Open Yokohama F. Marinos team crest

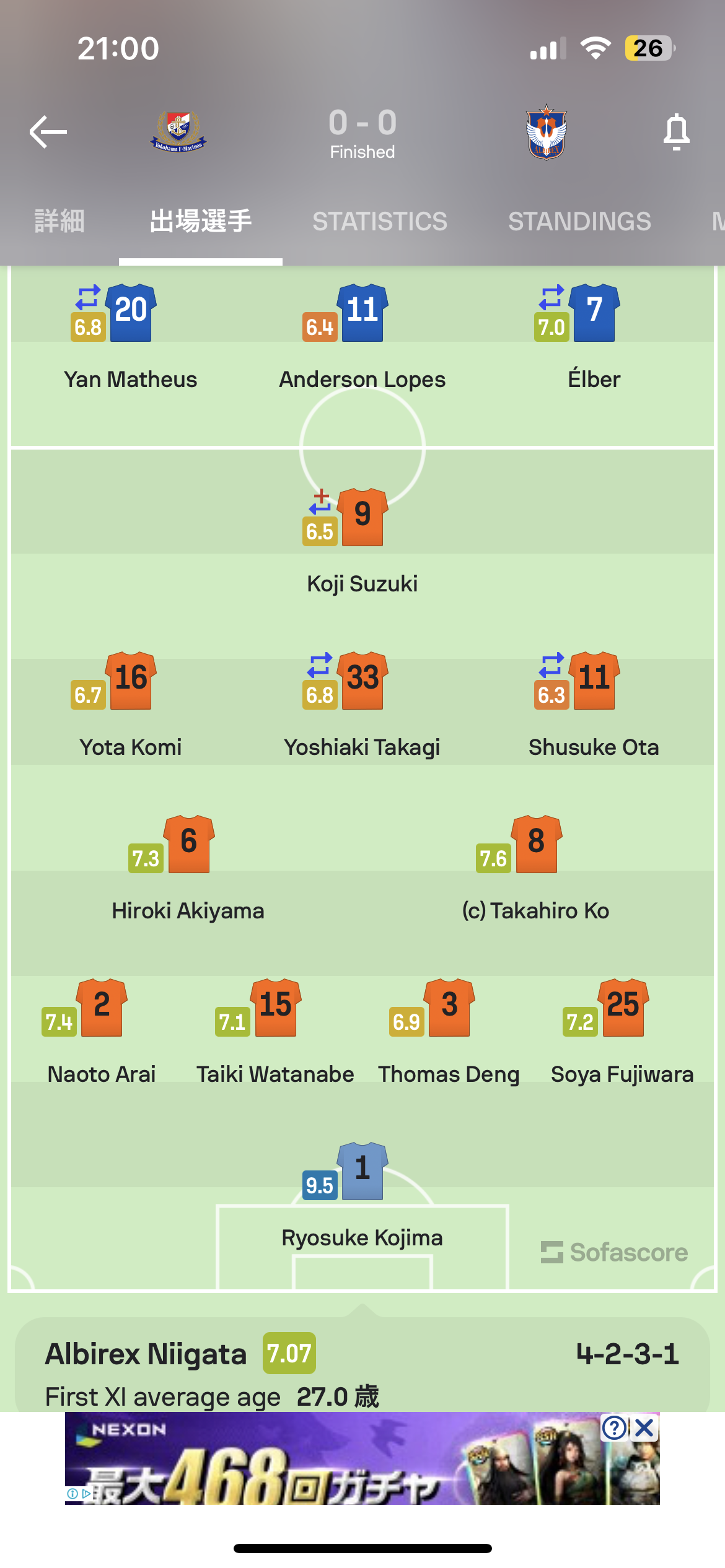[178, 131]
